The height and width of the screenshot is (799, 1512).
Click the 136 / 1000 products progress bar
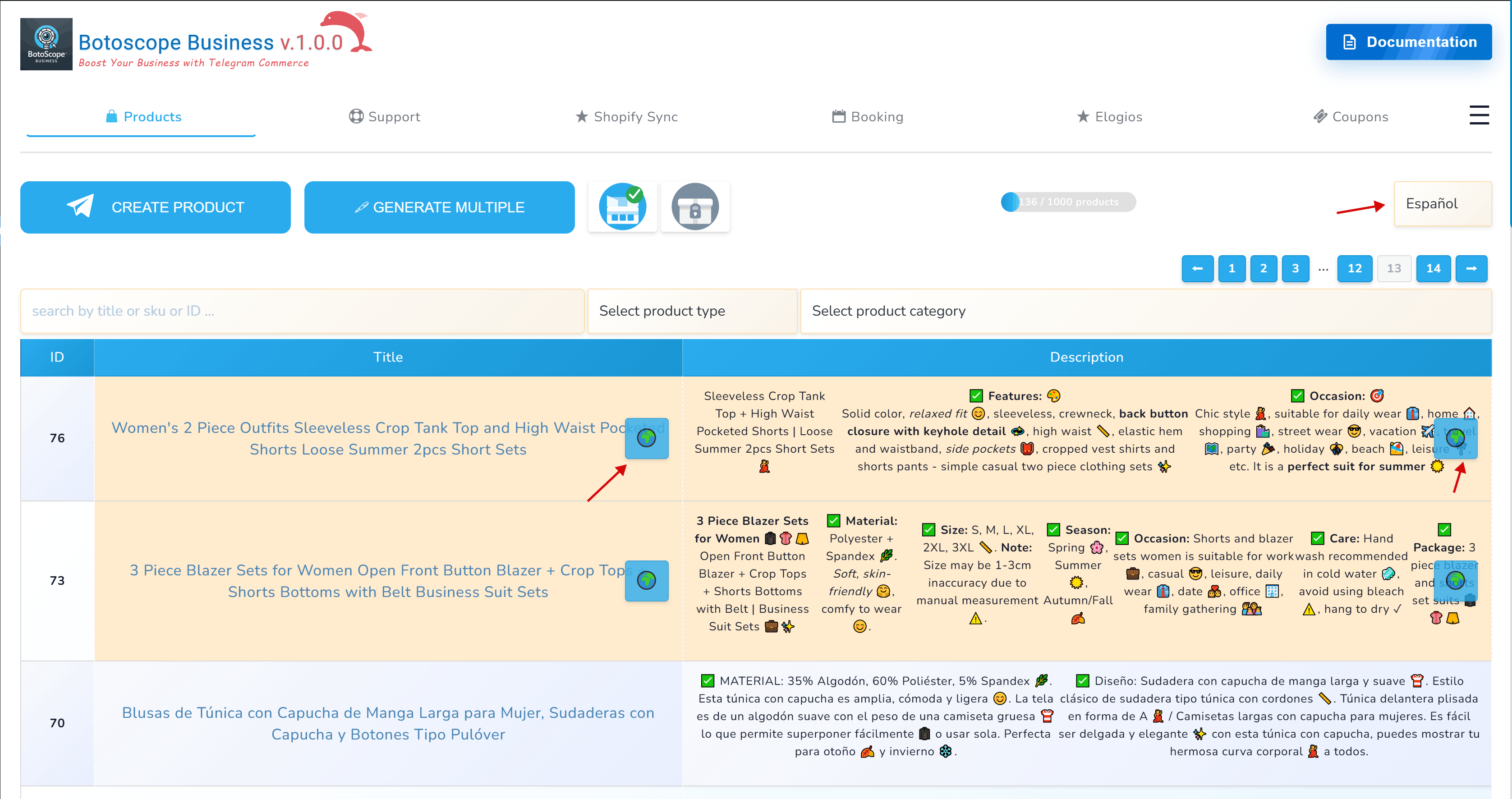[1068, 202]
